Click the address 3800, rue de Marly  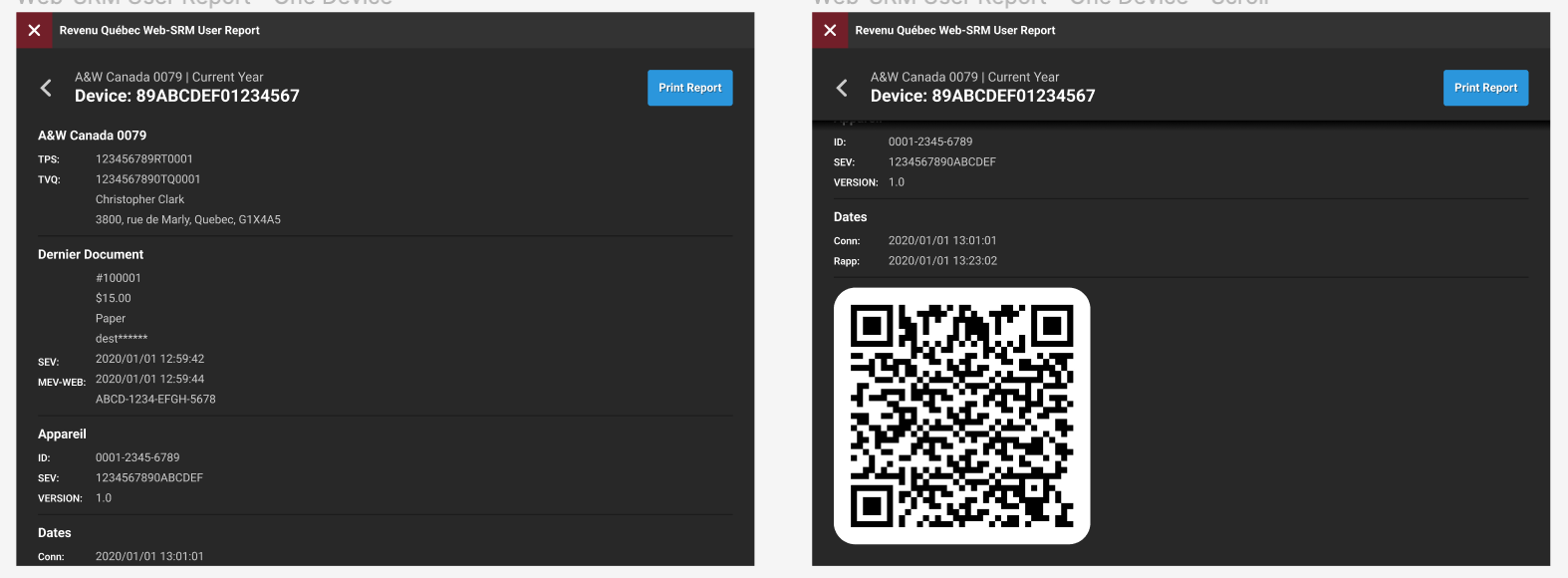coord(187,220)
